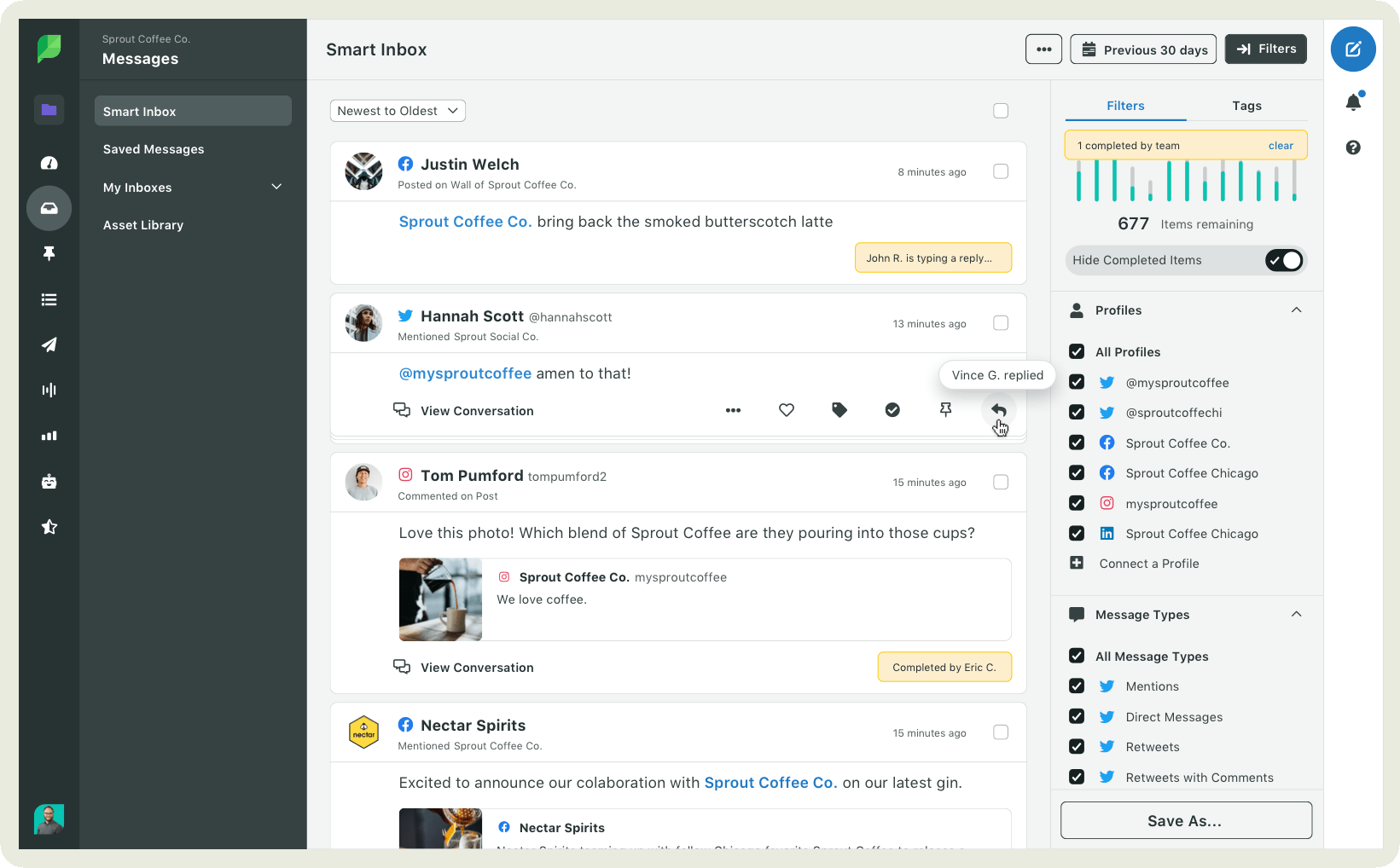
Task: Expand the My Inboxes section
Action: tap(276, 187)
